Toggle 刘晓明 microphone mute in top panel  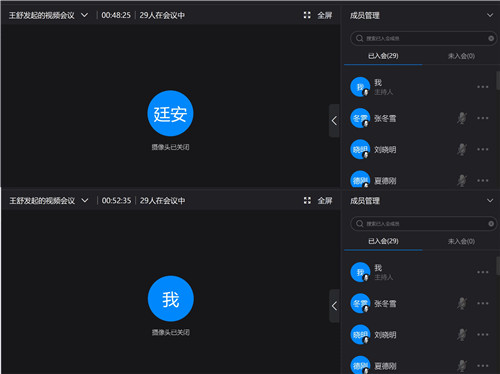click(x=462, y=149)
